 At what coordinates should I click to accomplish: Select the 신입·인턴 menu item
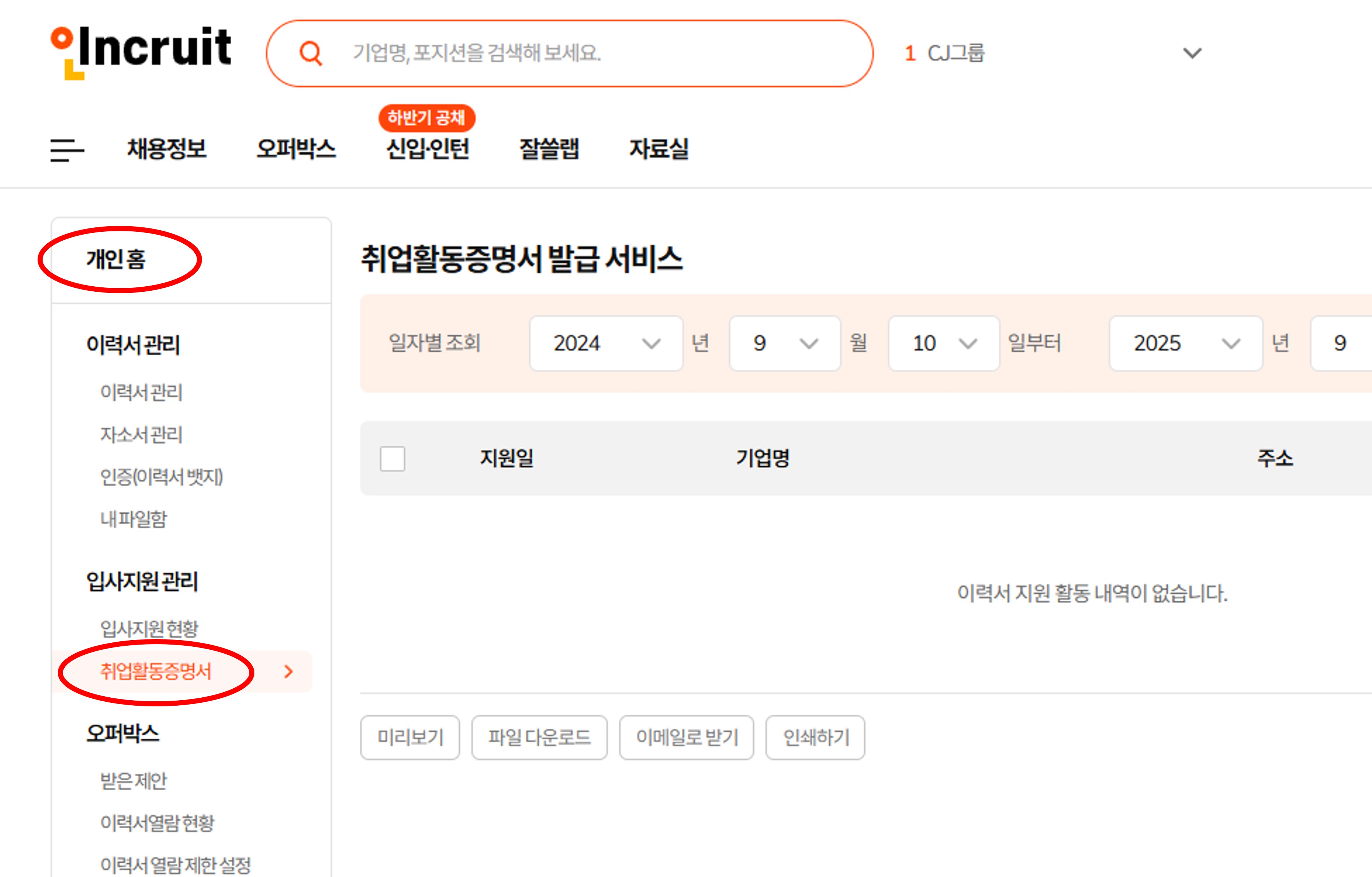427,149
